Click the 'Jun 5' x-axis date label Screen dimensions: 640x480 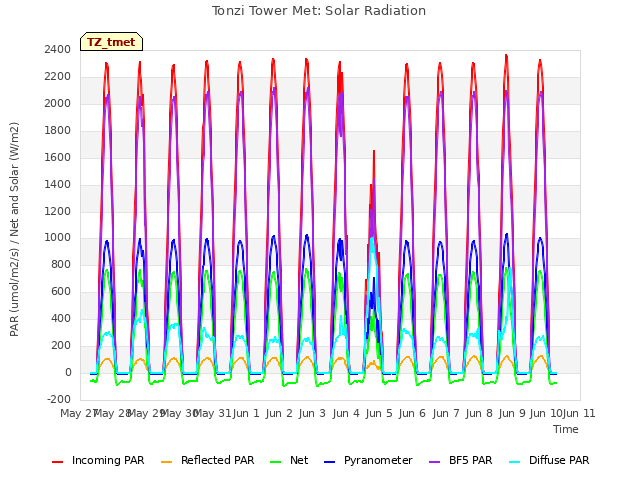[x=379, y=413]
